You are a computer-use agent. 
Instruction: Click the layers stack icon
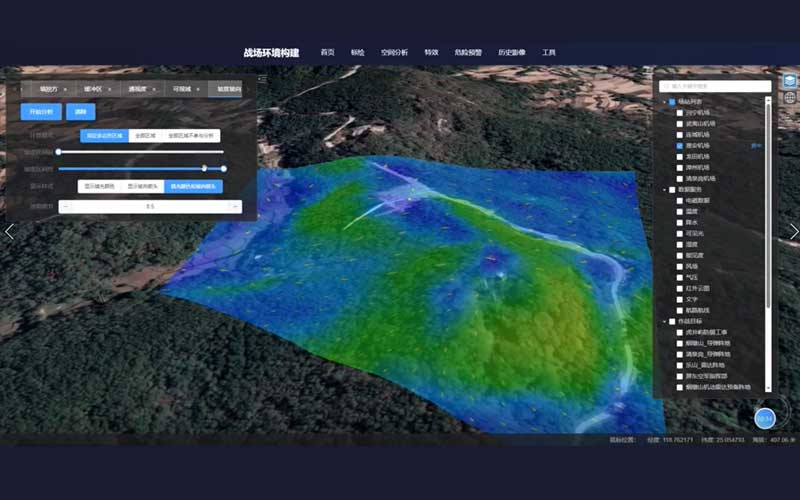click(790, 81)
